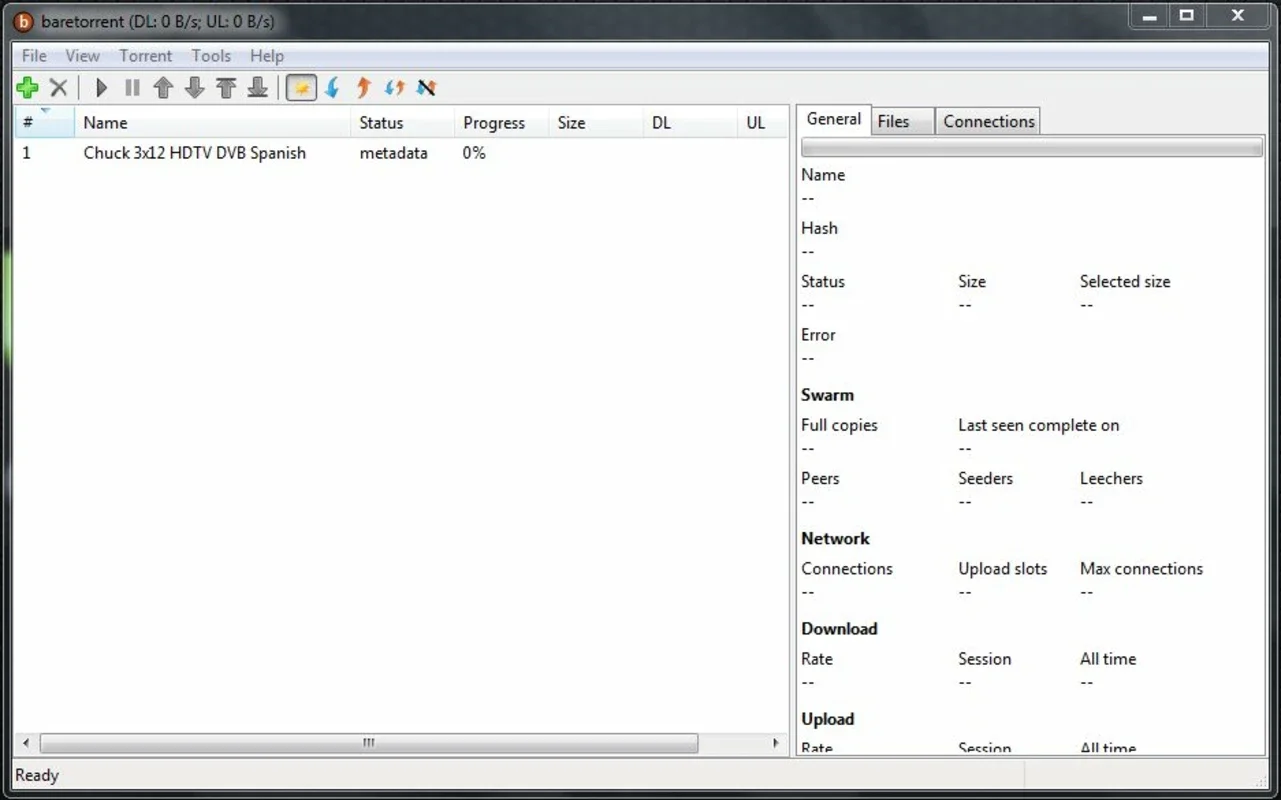1281x800 pixels.
Task: Open the Help menu
Action: (267, 56)
